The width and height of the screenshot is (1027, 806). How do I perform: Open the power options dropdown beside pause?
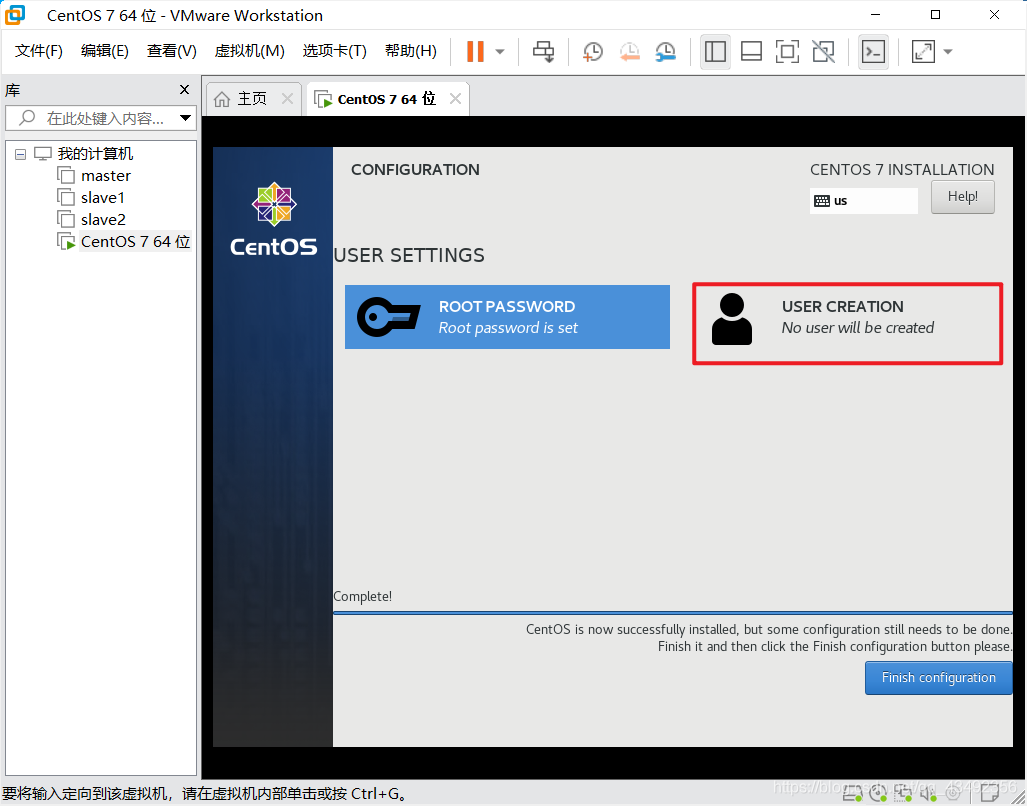(500, 52)
